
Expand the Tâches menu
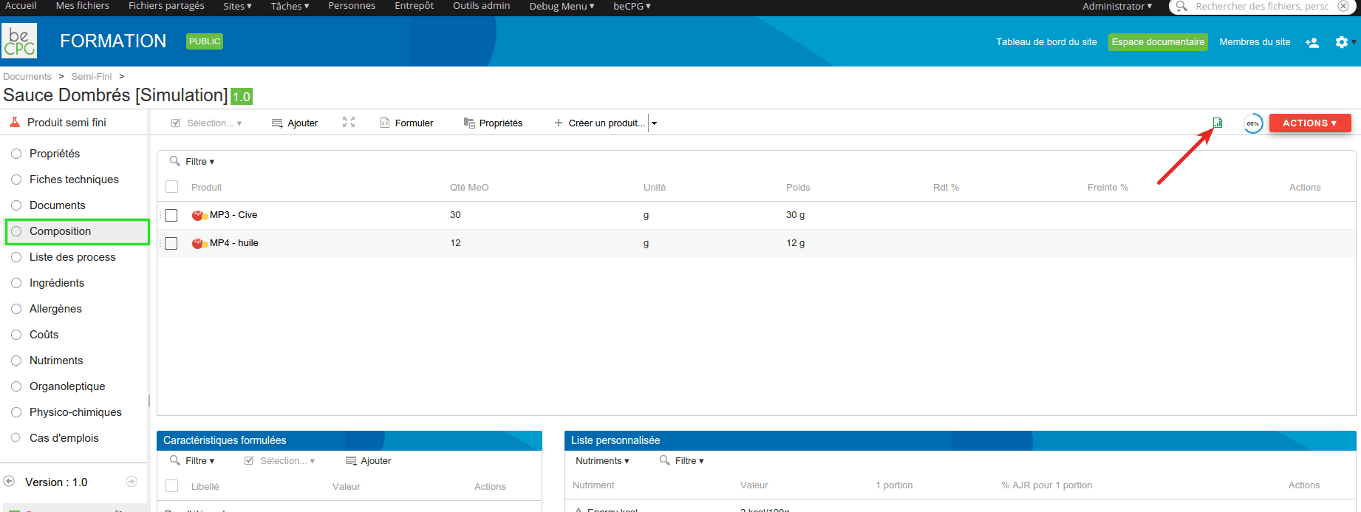click(x=290, y=6)
